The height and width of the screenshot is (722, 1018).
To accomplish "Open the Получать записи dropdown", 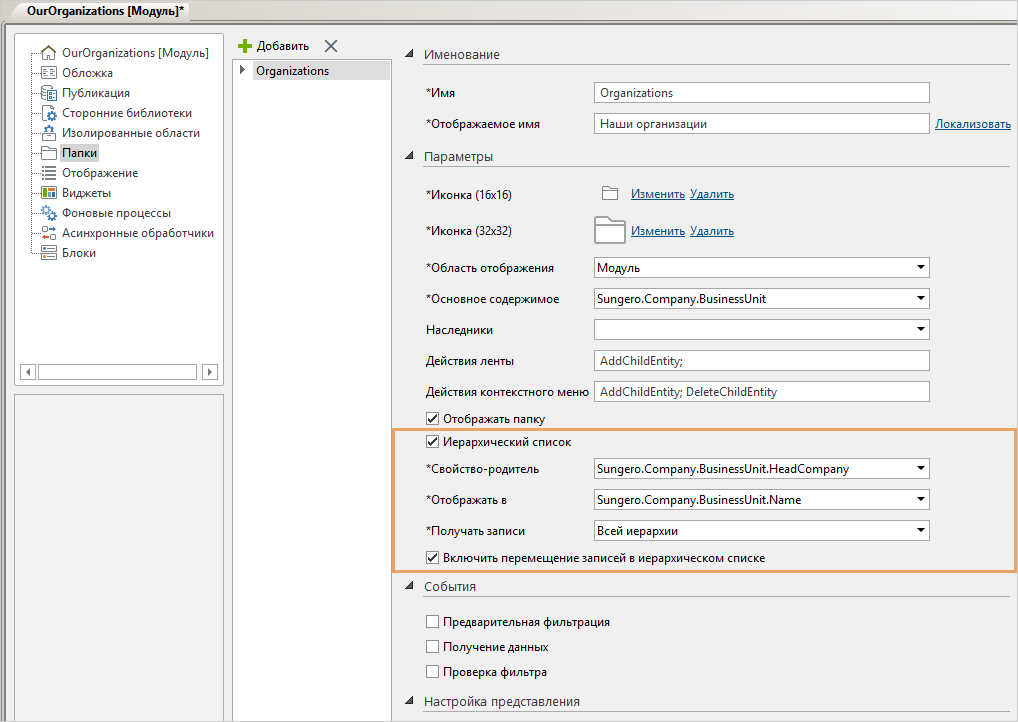I will click(x=921, y=530).
